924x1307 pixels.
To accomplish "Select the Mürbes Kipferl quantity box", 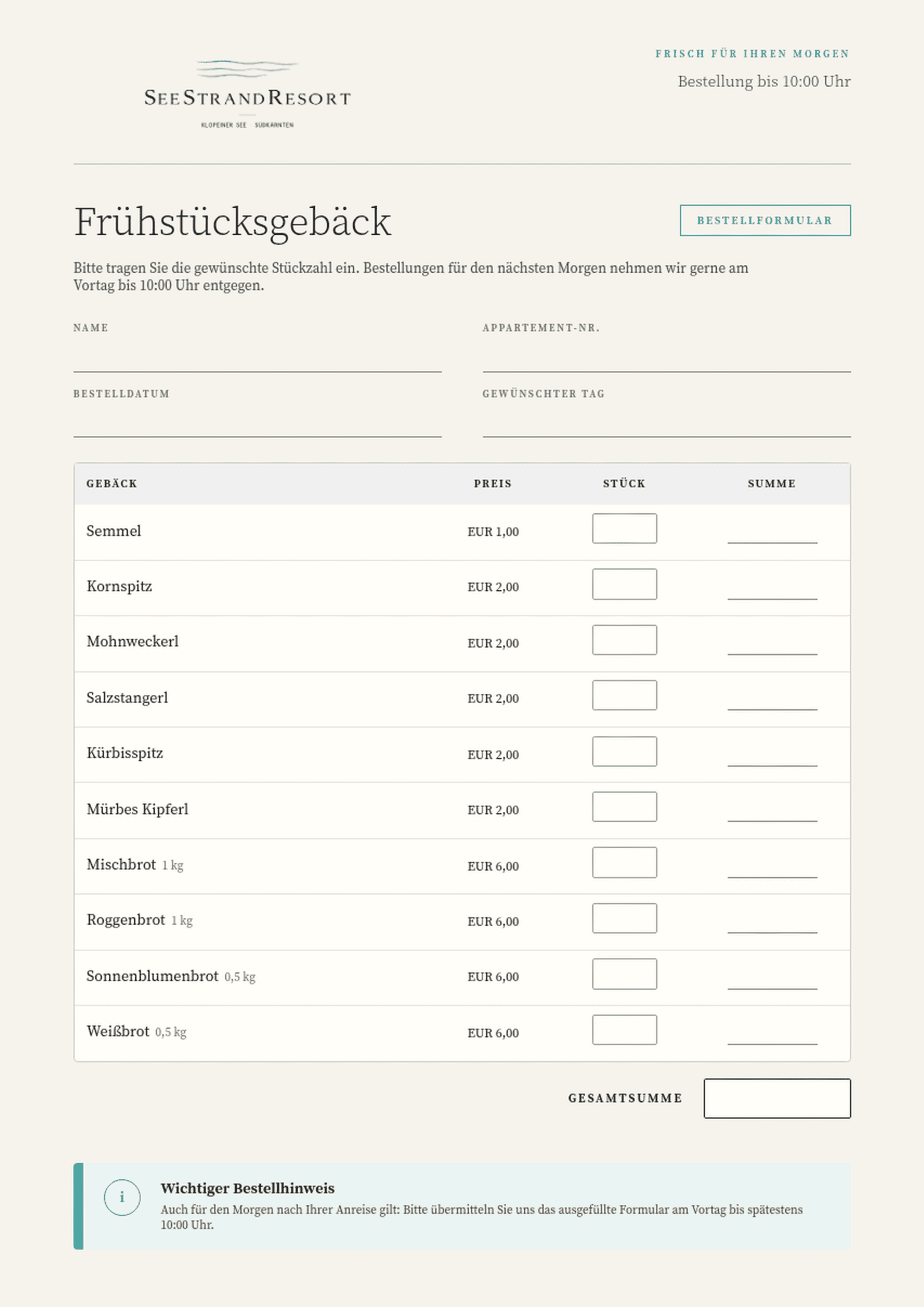I will (x=624, y=807).
